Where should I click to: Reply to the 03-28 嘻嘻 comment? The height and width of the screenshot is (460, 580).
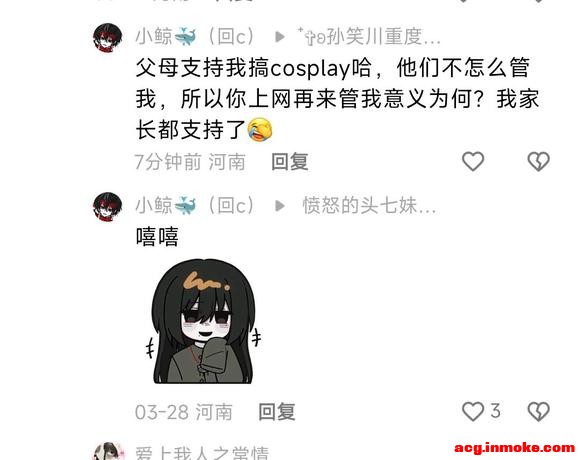tap(277, 412)
